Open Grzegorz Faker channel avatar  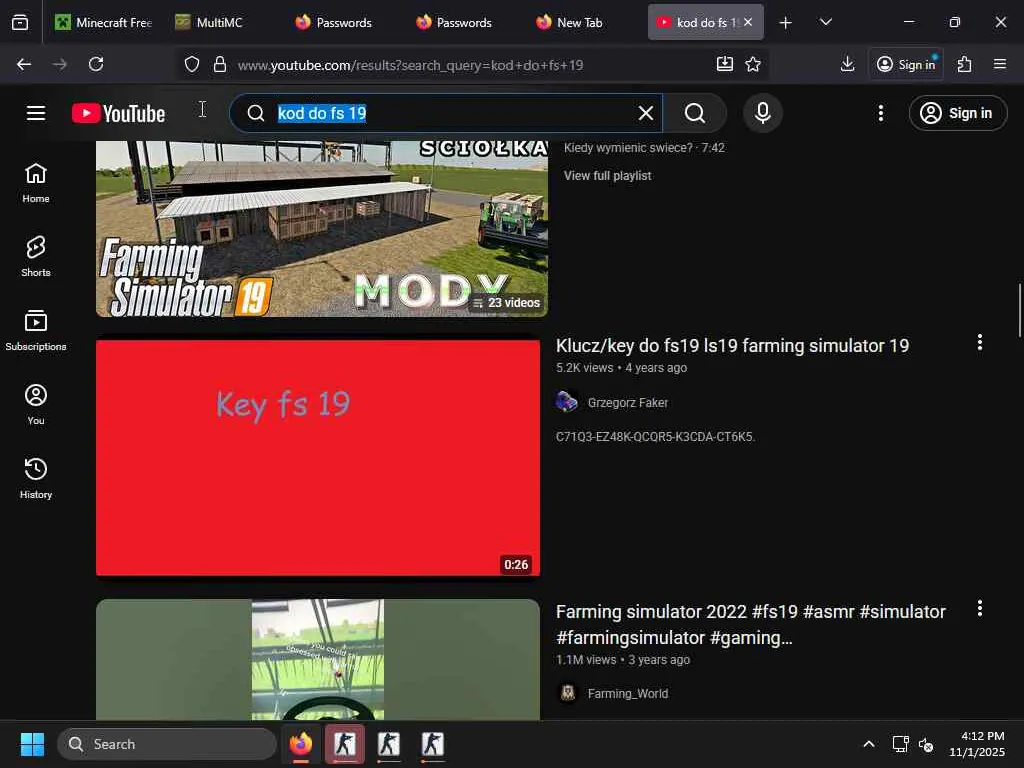pyautogui.click(x=567, y=402)
